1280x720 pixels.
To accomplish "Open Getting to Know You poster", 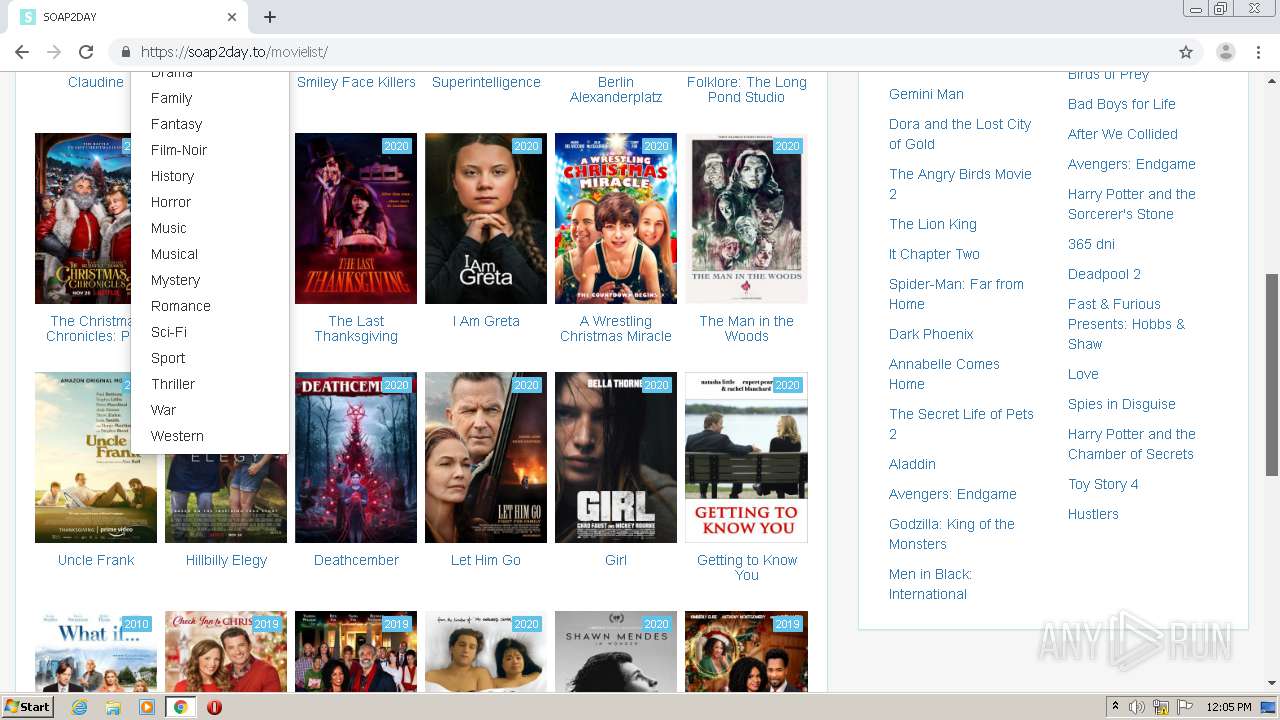I will (x=746, y=458).
